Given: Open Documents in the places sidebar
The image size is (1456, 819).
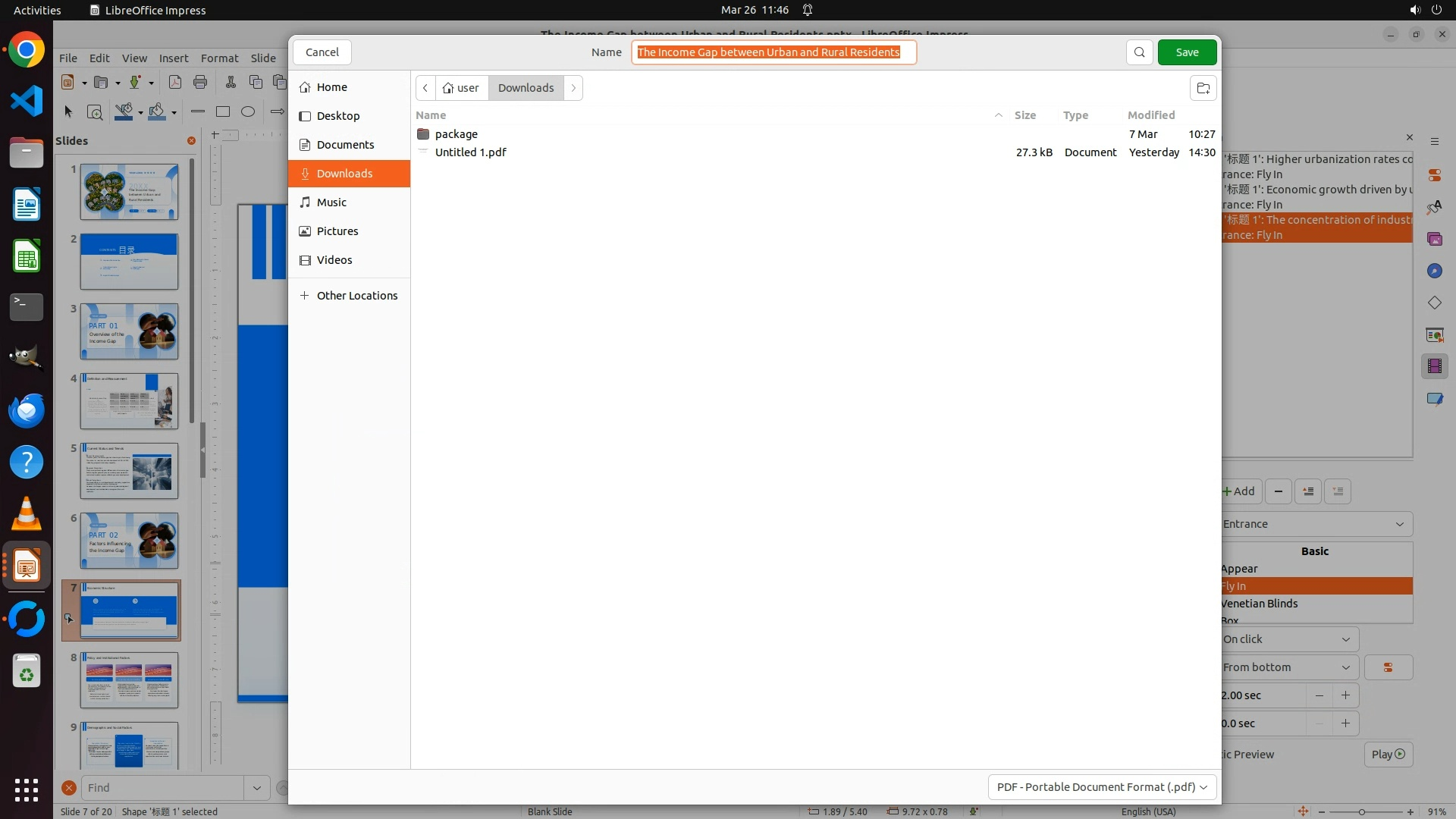Looking at the screenshot, I should [345, 145].
